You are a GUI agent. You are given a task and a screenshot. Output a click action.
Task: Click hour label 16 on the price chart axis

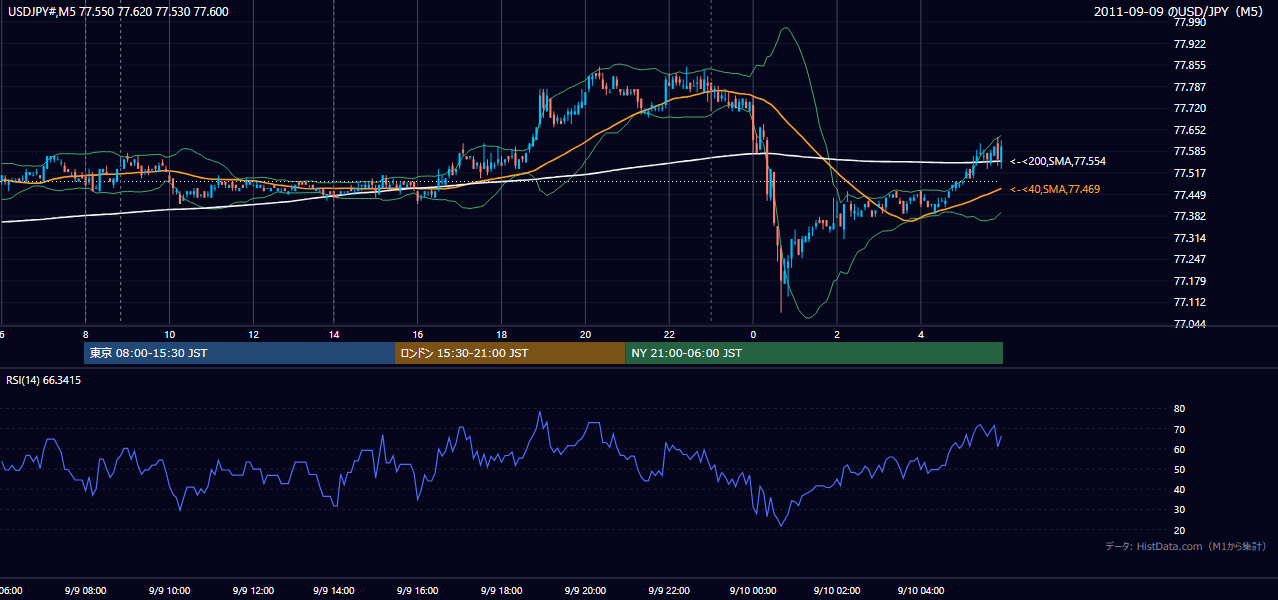pos(419,334)
